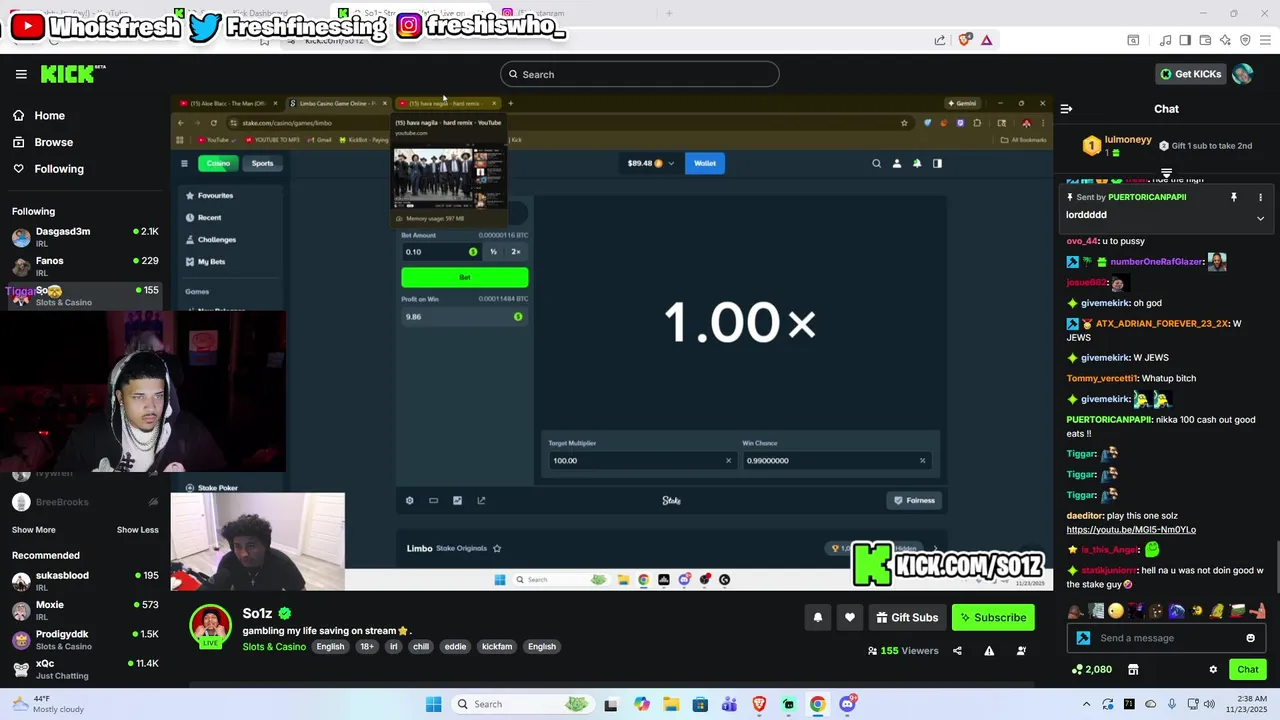
Task: Click the ½ bet amount button
Action: point(493,252)
